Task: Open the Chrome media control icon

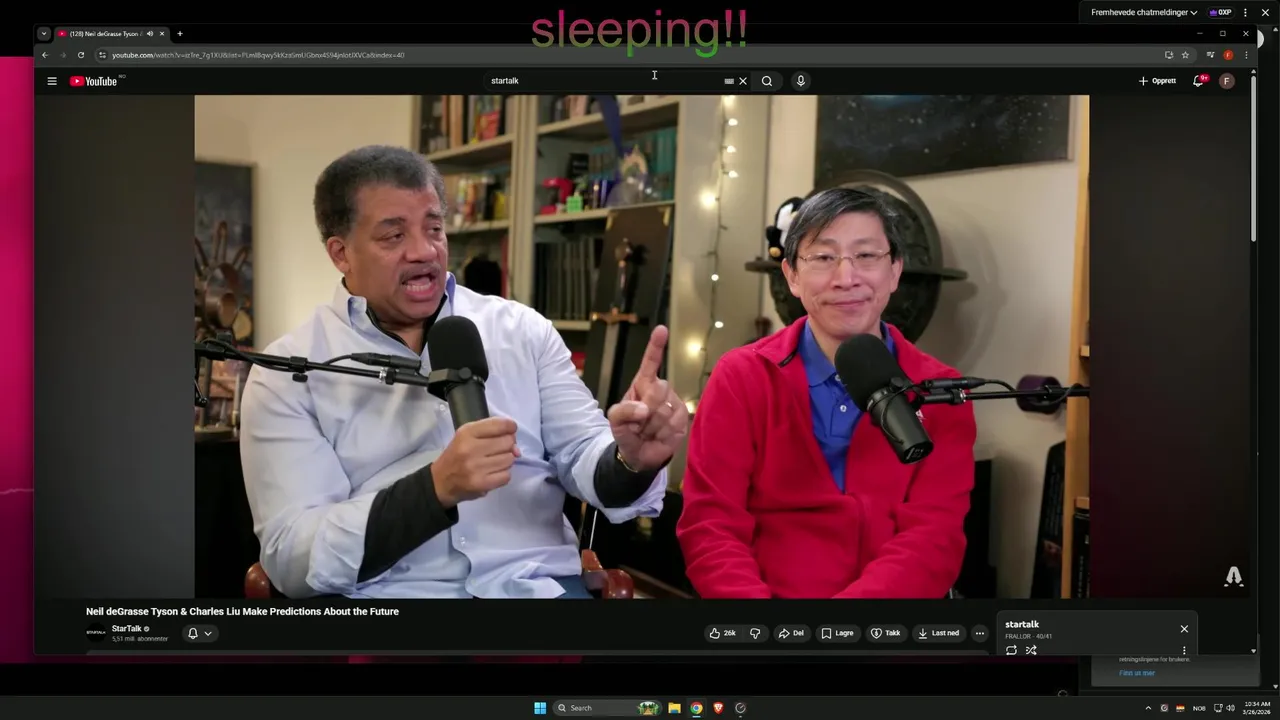Action: (1210, 55)
